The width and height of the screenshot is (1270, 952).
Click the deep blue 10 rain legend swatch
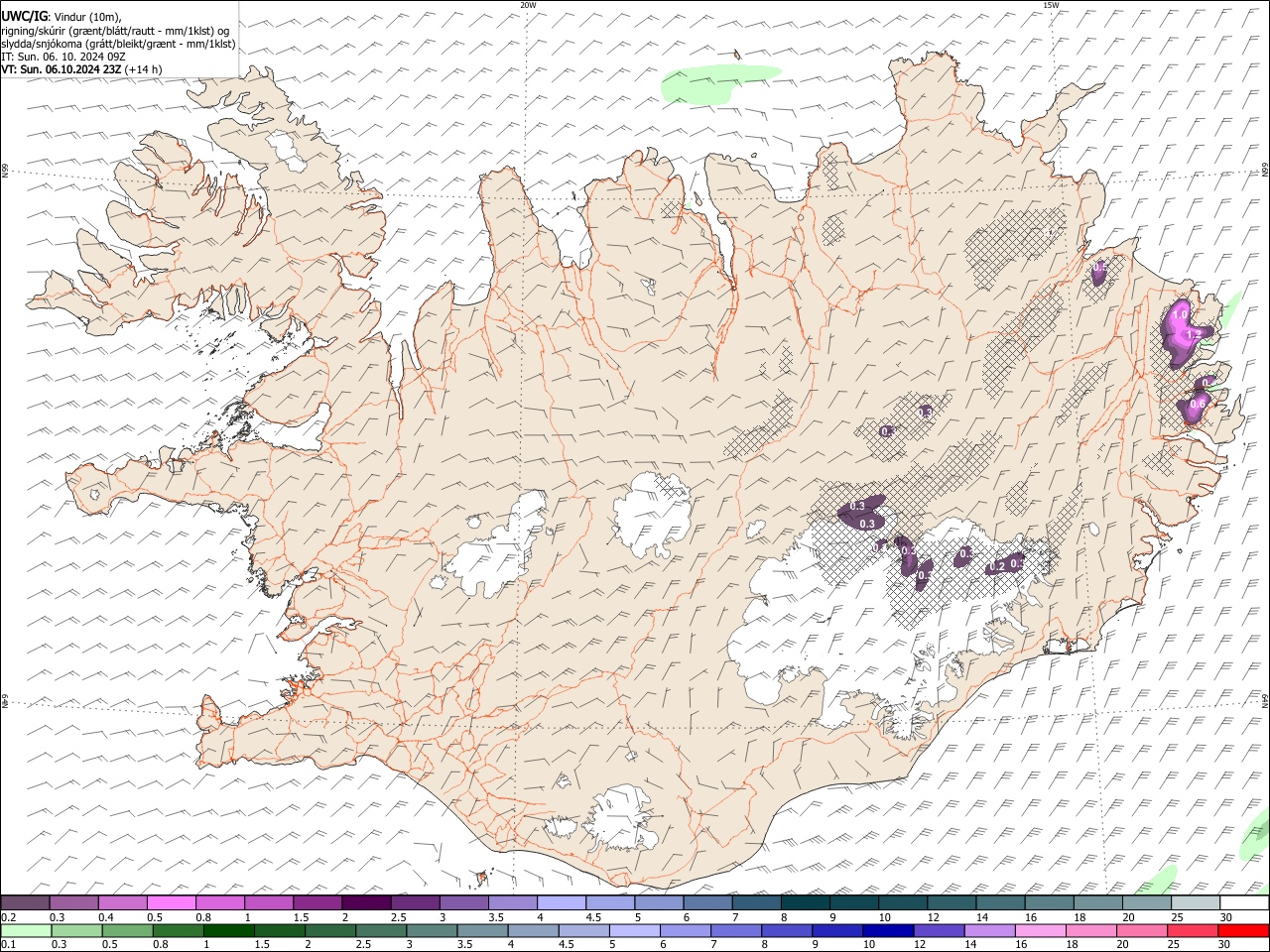[887, 930]
